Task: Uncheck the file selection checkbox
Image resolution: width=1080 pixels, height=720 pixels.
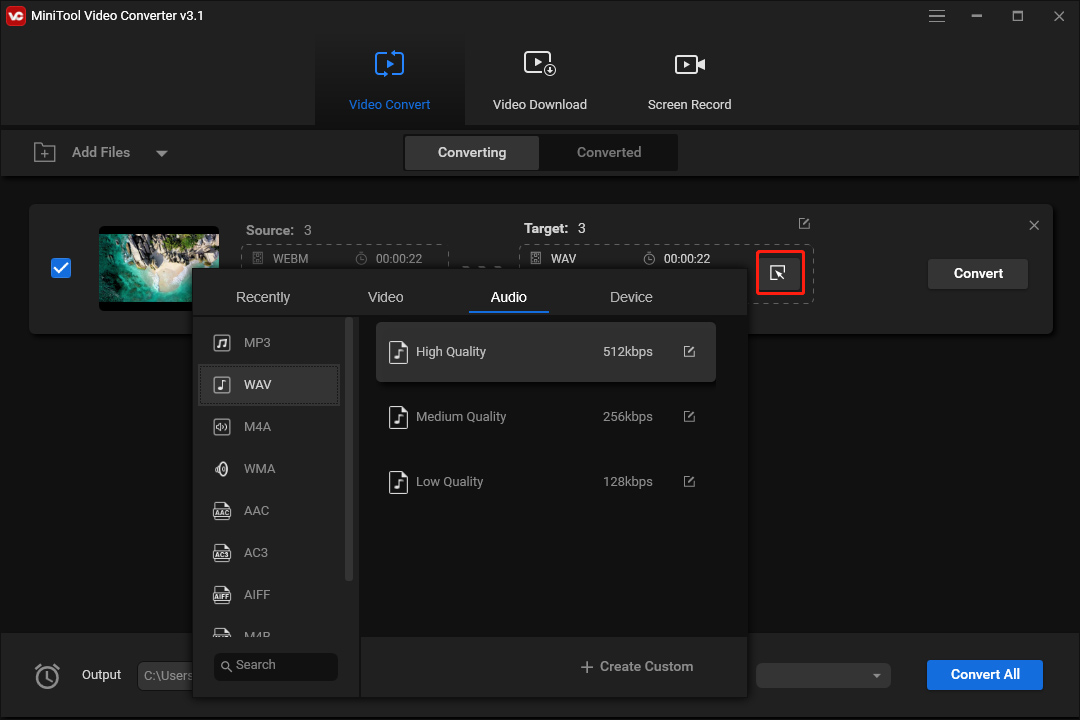Action: 61,268
